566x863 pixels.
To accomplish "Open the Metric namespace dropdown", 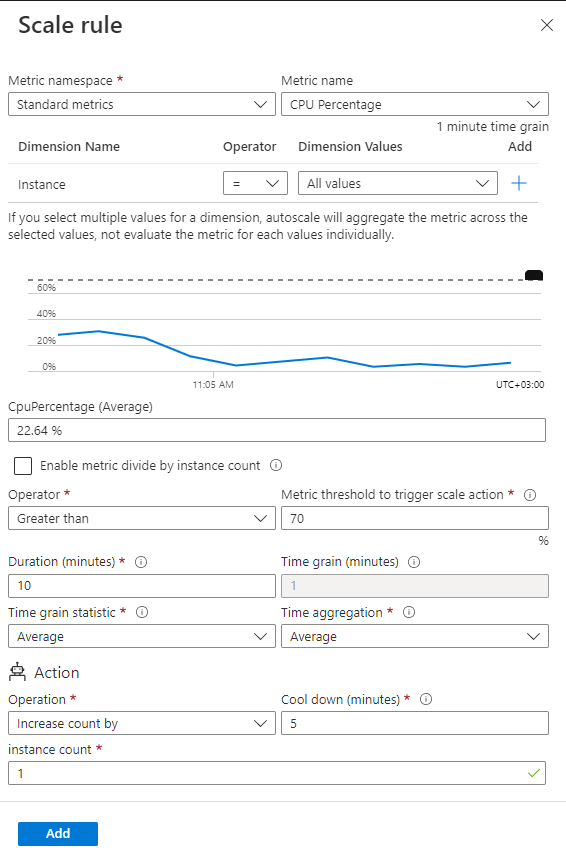I will (142, 104).
